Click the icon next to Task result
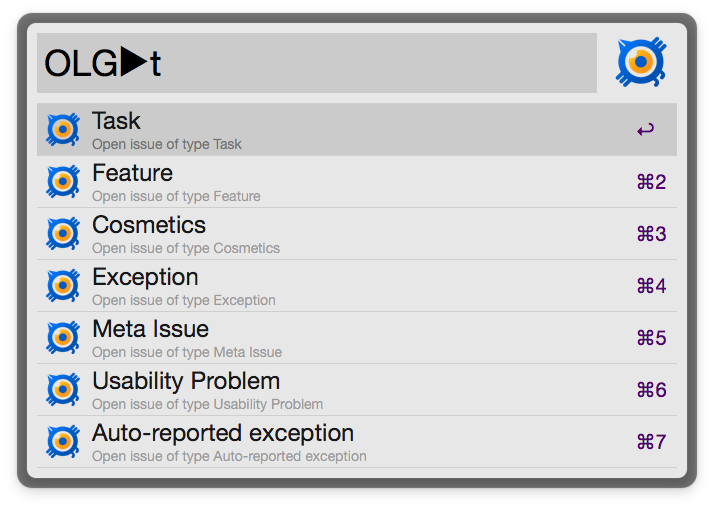 point(63,130)
